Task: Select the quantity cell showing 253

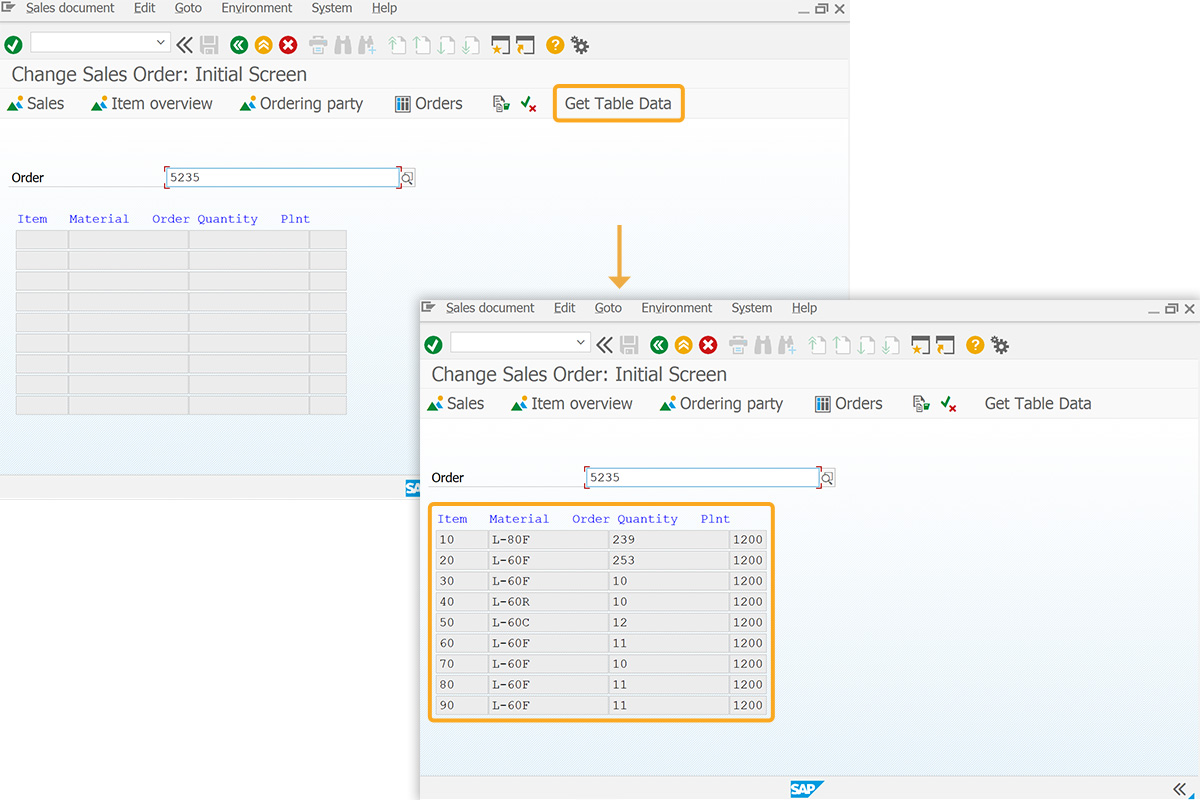Action: click(x=669, y=561)
